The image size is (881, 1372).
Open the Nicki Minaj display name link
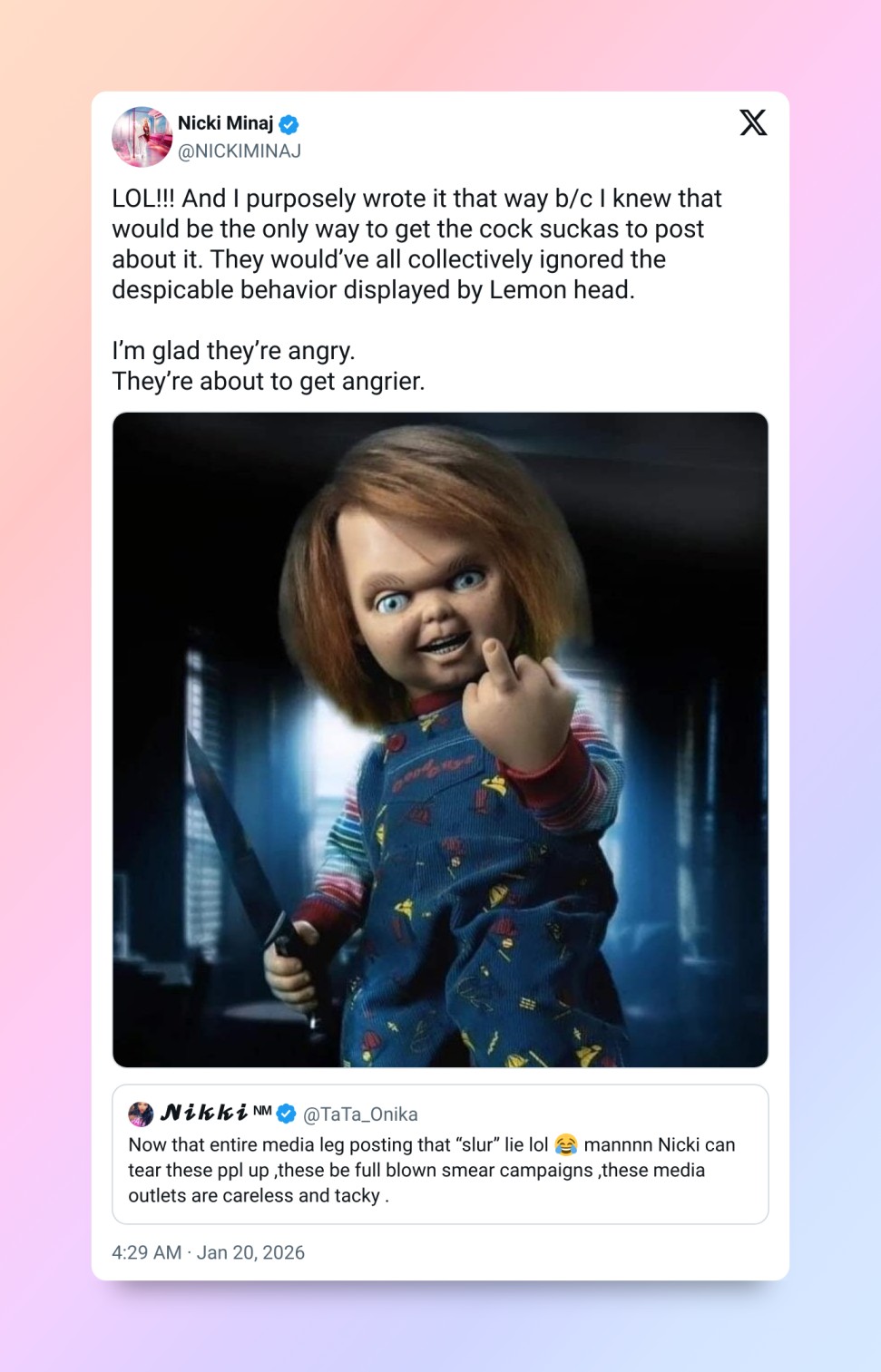[x=225, y=123]
